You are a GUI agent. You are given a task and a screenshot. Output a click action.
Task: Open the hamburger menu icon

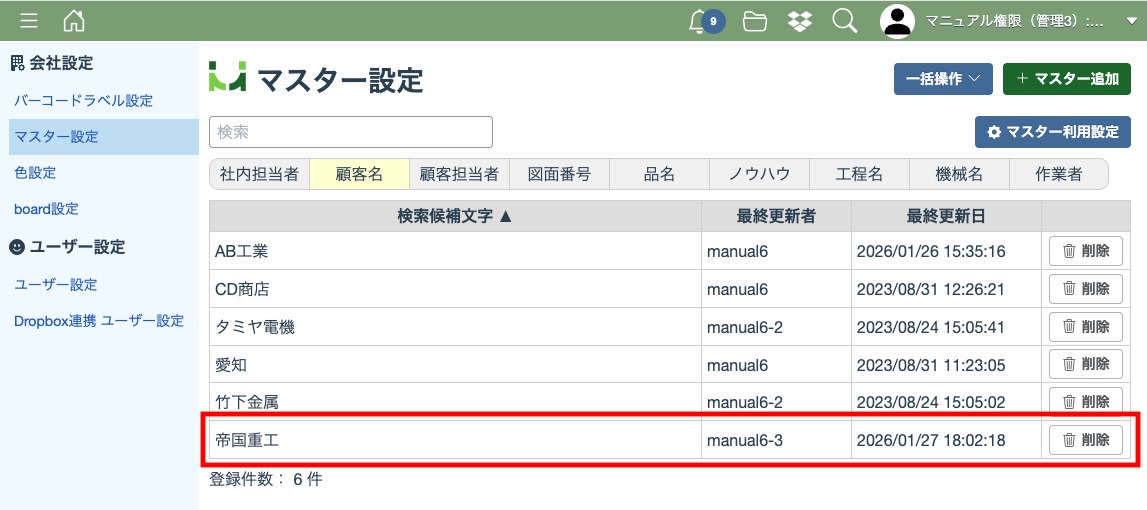[x=29, y=21]
